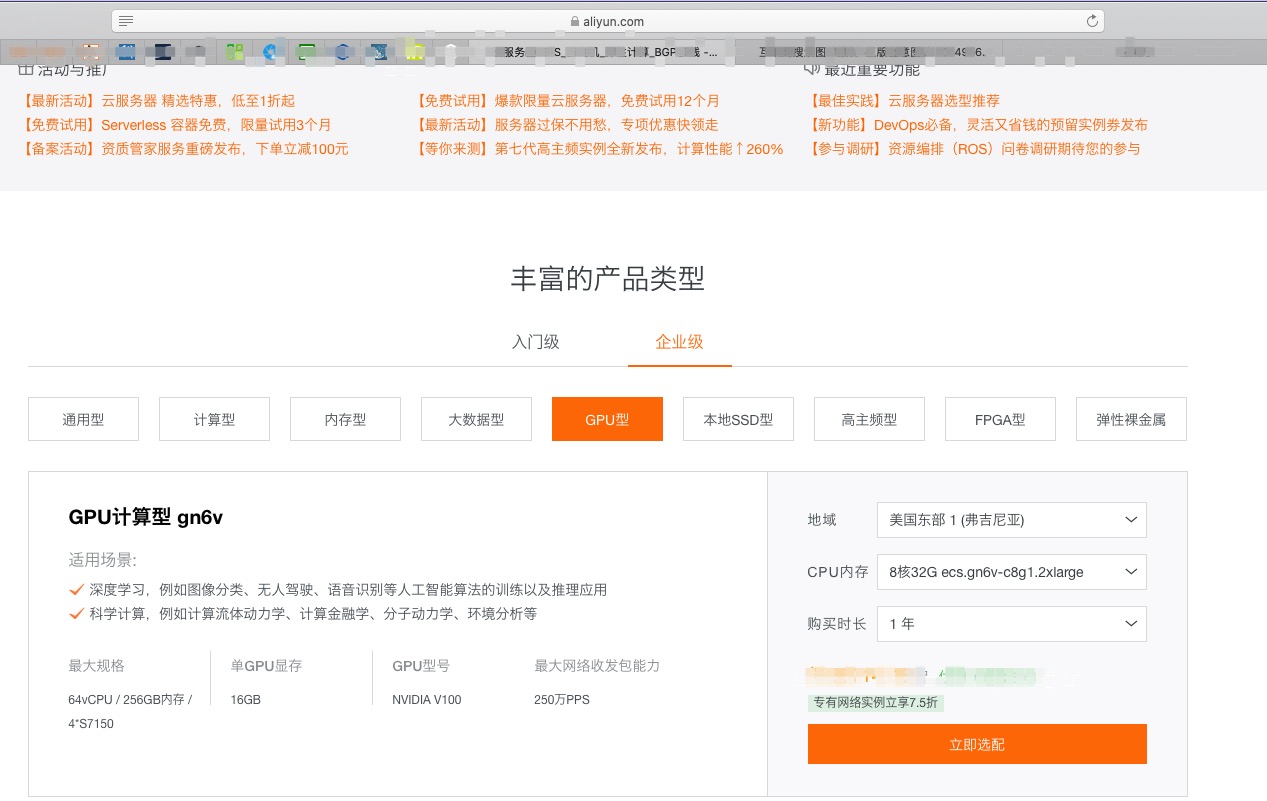Open Serverless 容器免费 trial link
Viewport: 1267px width, 801px height.
tap(175, 125)
